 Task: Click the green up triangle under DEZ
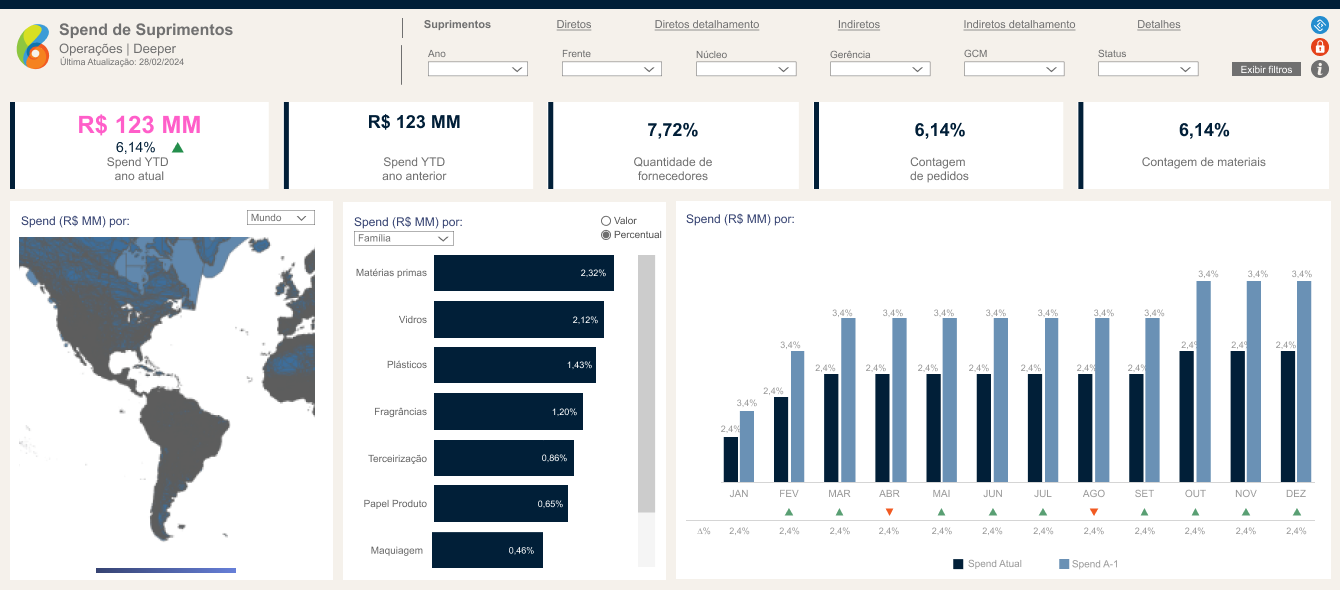pyautogui.click(x=1297, y=512)
